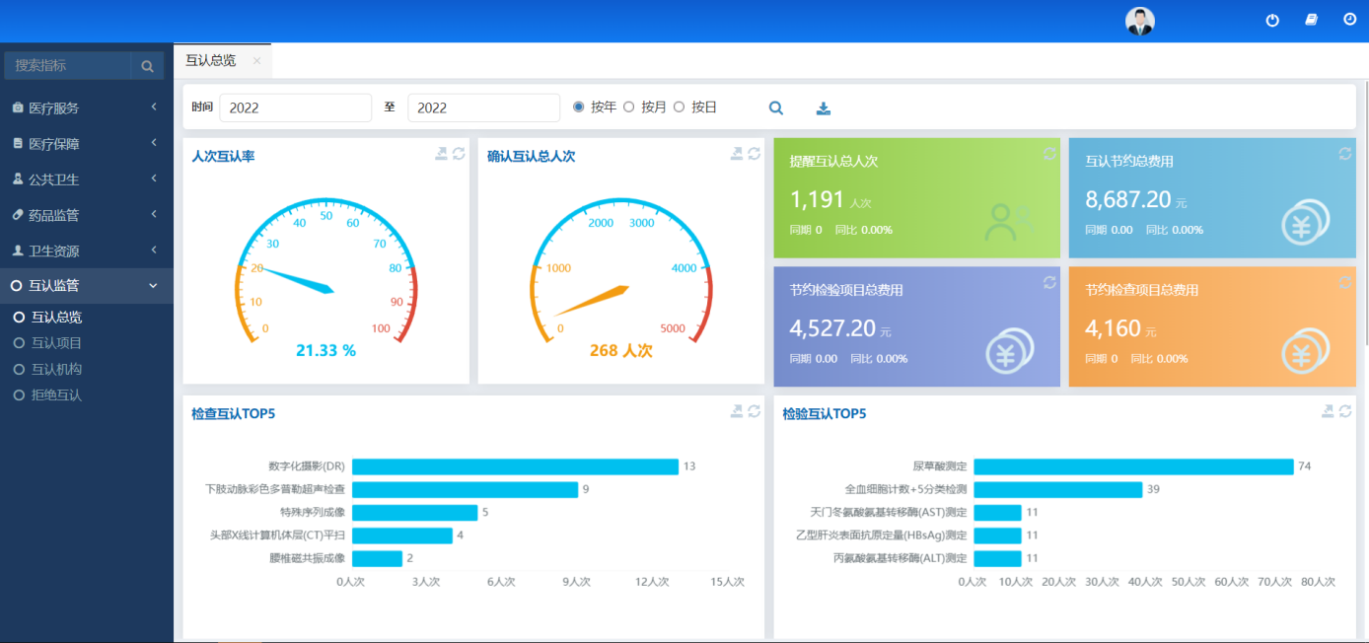Screen dimensions: 1369x643
Task: Click the clock icon in top header
Action: [1349, 20]
